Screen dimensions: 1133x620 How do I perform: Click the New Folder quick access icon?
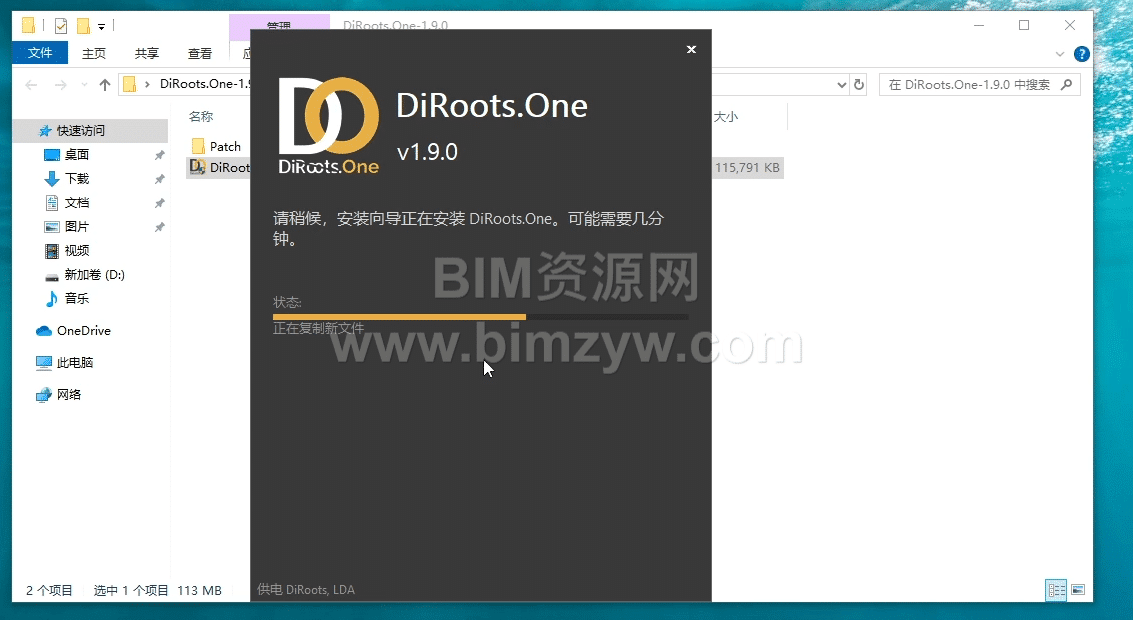pos(84,26)
